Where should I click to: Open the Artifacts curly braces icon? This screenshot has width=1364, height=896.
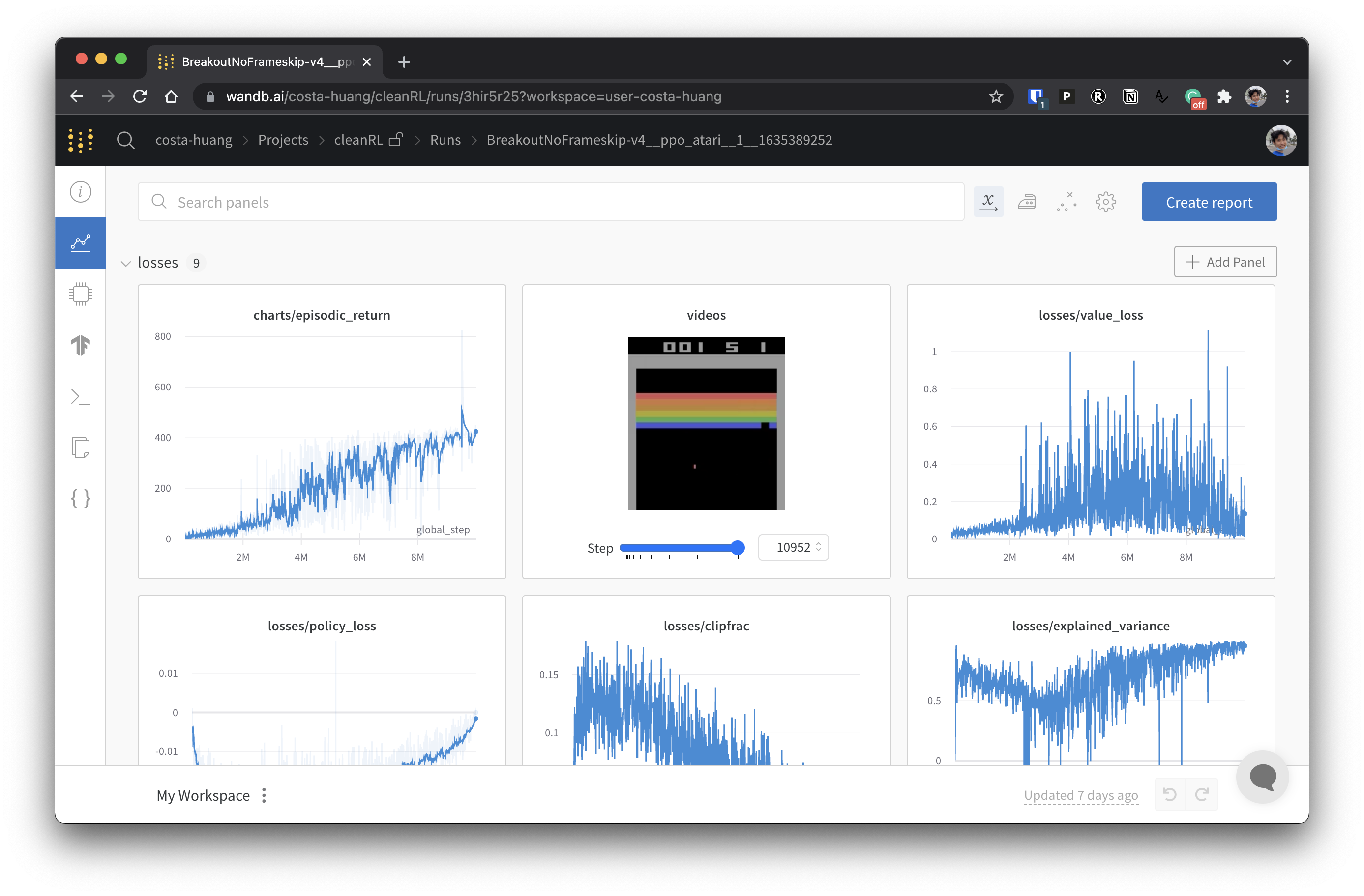click(x=80, y=498)
